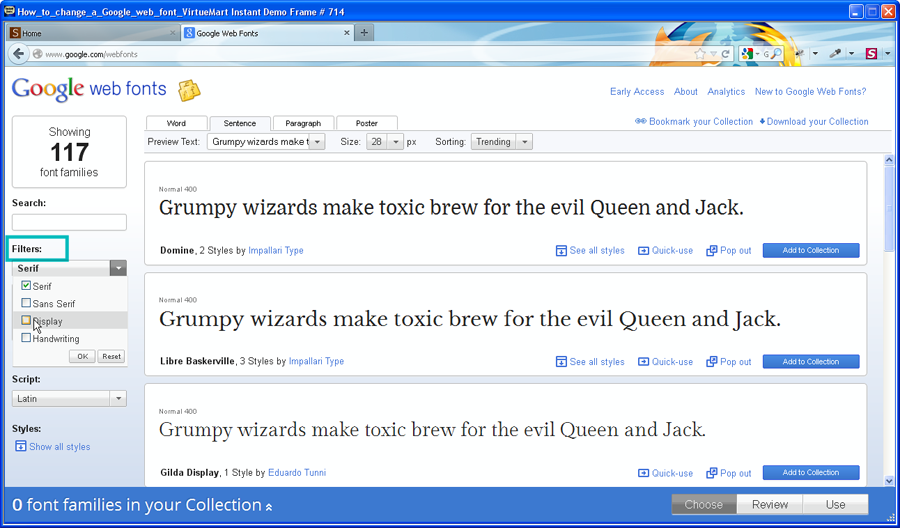The height and width of the screenshot is (528, 900).
Task: Add Domine font to Collection
Action: click(x=810, y=251)
